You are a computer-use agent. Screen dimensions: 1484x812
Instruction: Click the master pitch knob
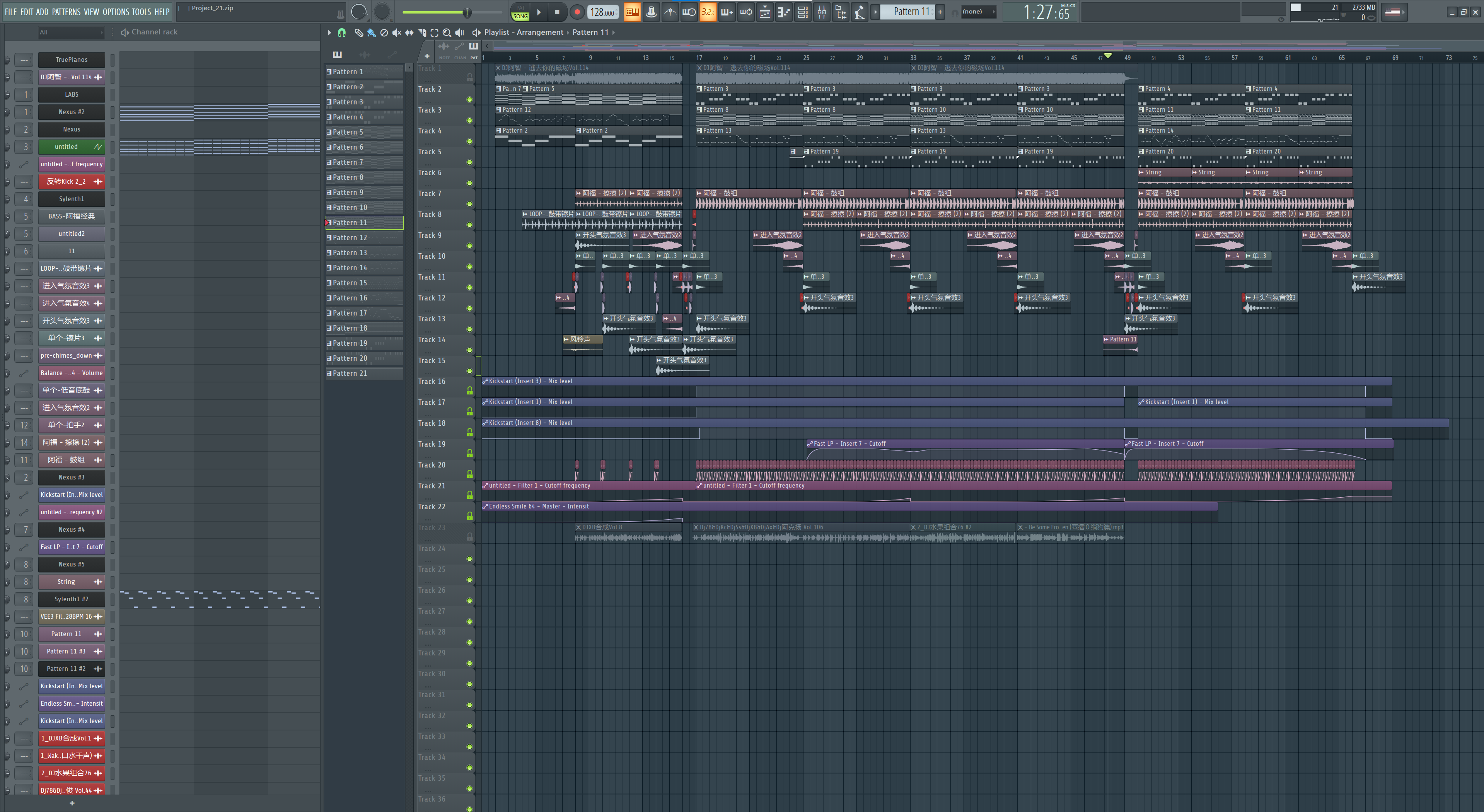(x=382, y=12)
